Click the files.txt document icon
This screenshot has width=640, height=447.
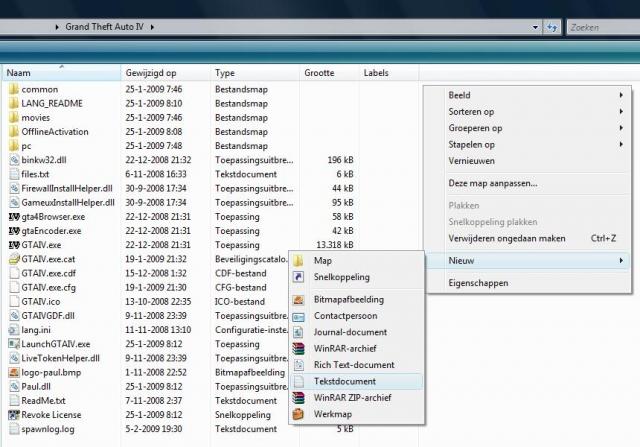point(14,174)
